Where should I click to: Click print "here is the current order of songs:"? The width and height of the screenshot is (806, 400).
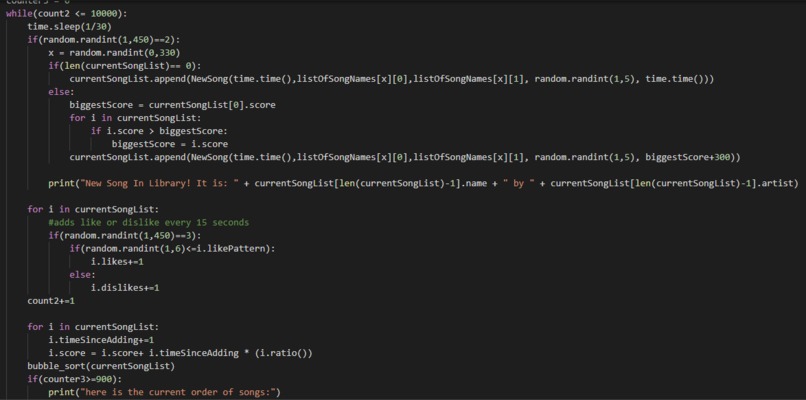[x=164, y=392]
